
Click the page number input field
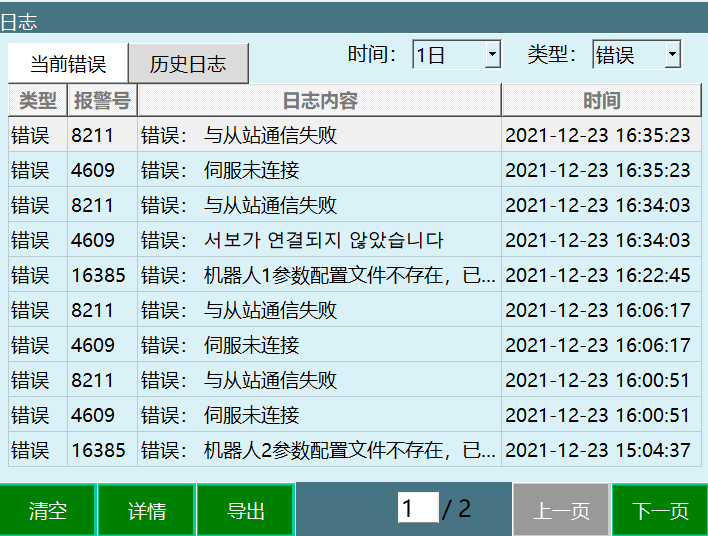(x=417, y=509)
